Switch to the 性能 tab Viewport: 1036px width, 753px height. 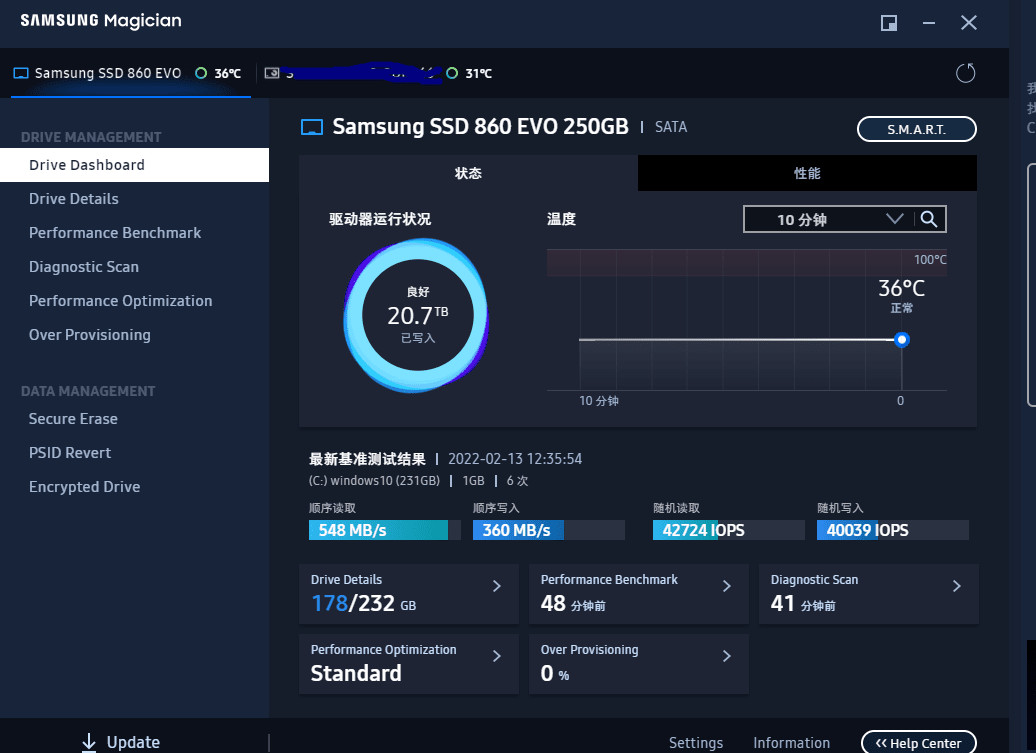pyautogui.click(x=807, y=173)
